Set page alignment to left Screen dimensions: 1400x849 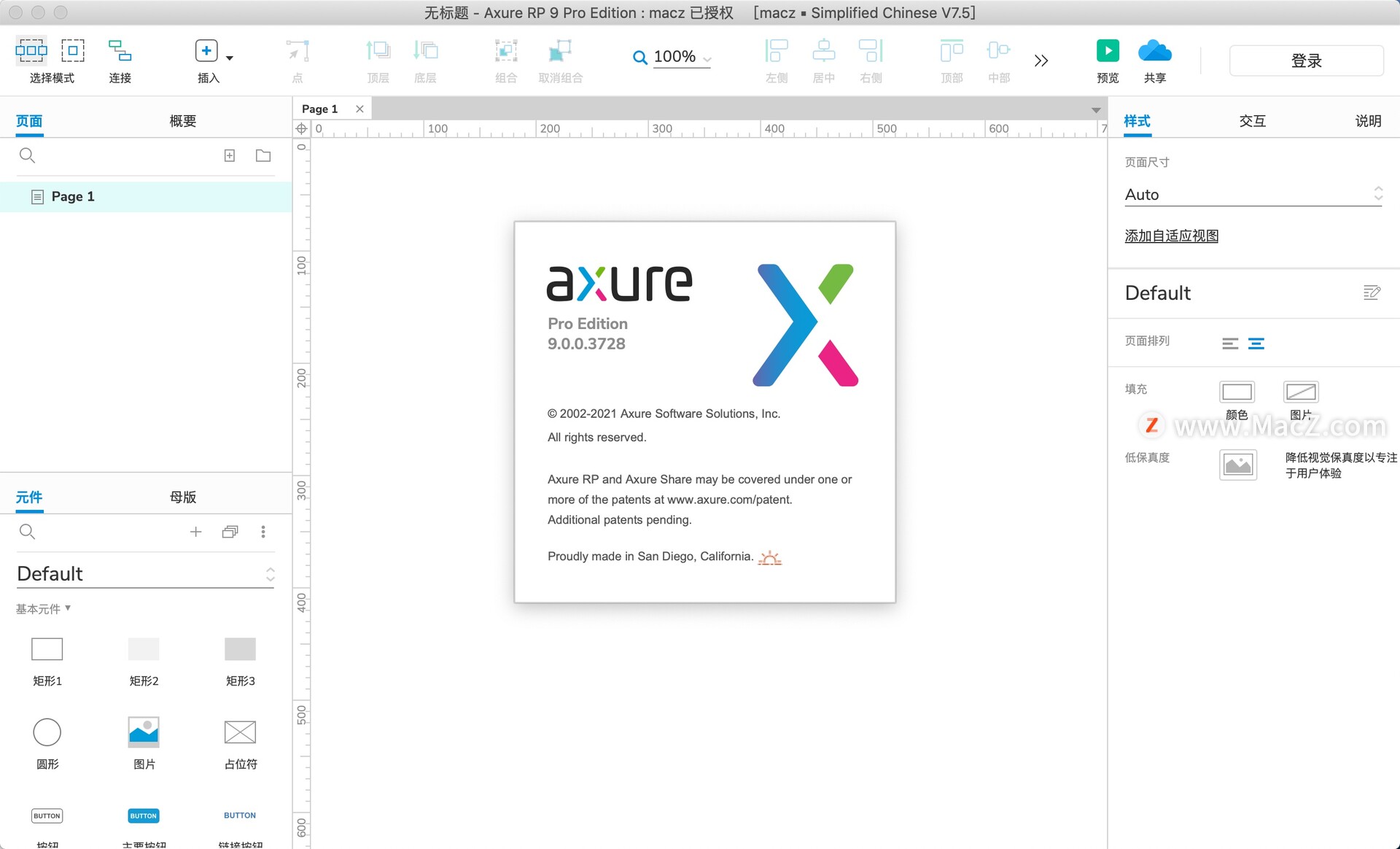[x=1230, y=344]
